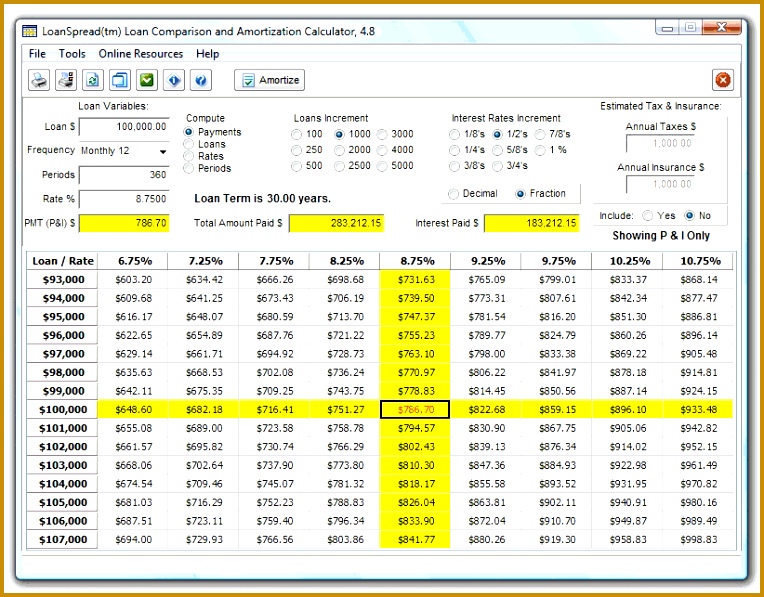Click the blue diamond info icon
The width and height of the screenshot is (764, 597).
tap(174, 80)
